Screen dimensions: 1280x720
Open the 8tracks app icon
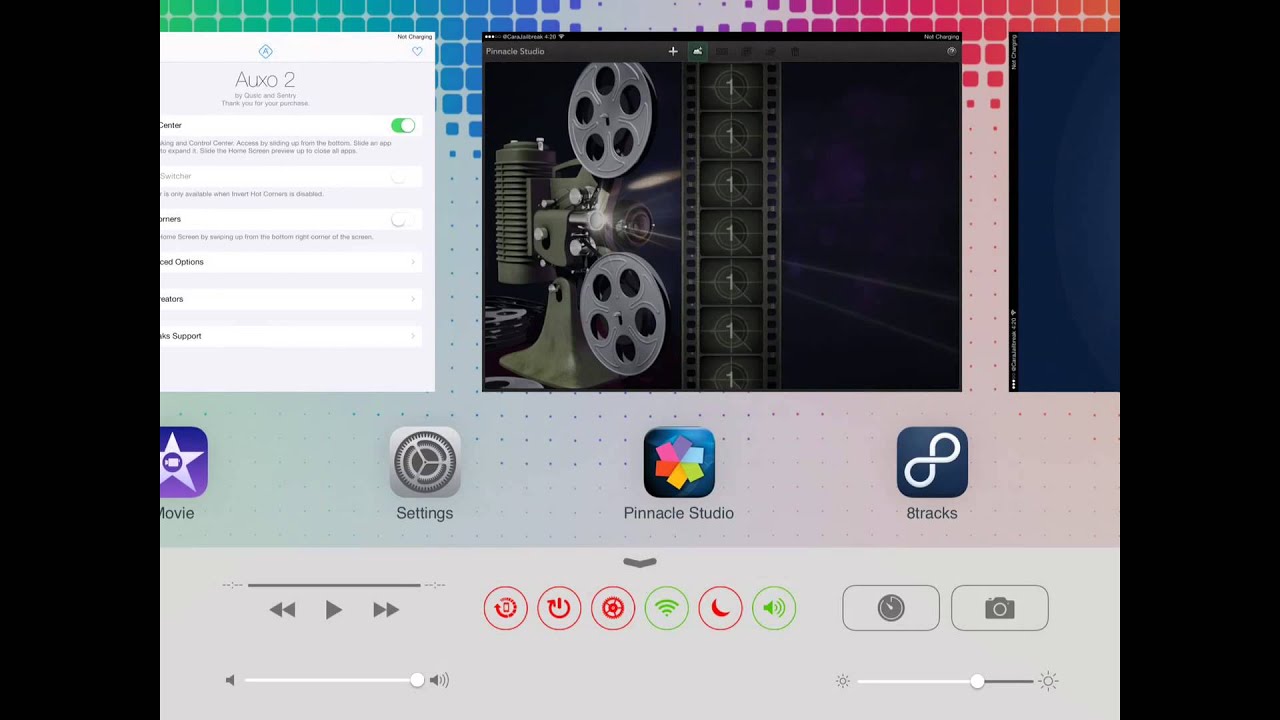[x=932, y=462]
